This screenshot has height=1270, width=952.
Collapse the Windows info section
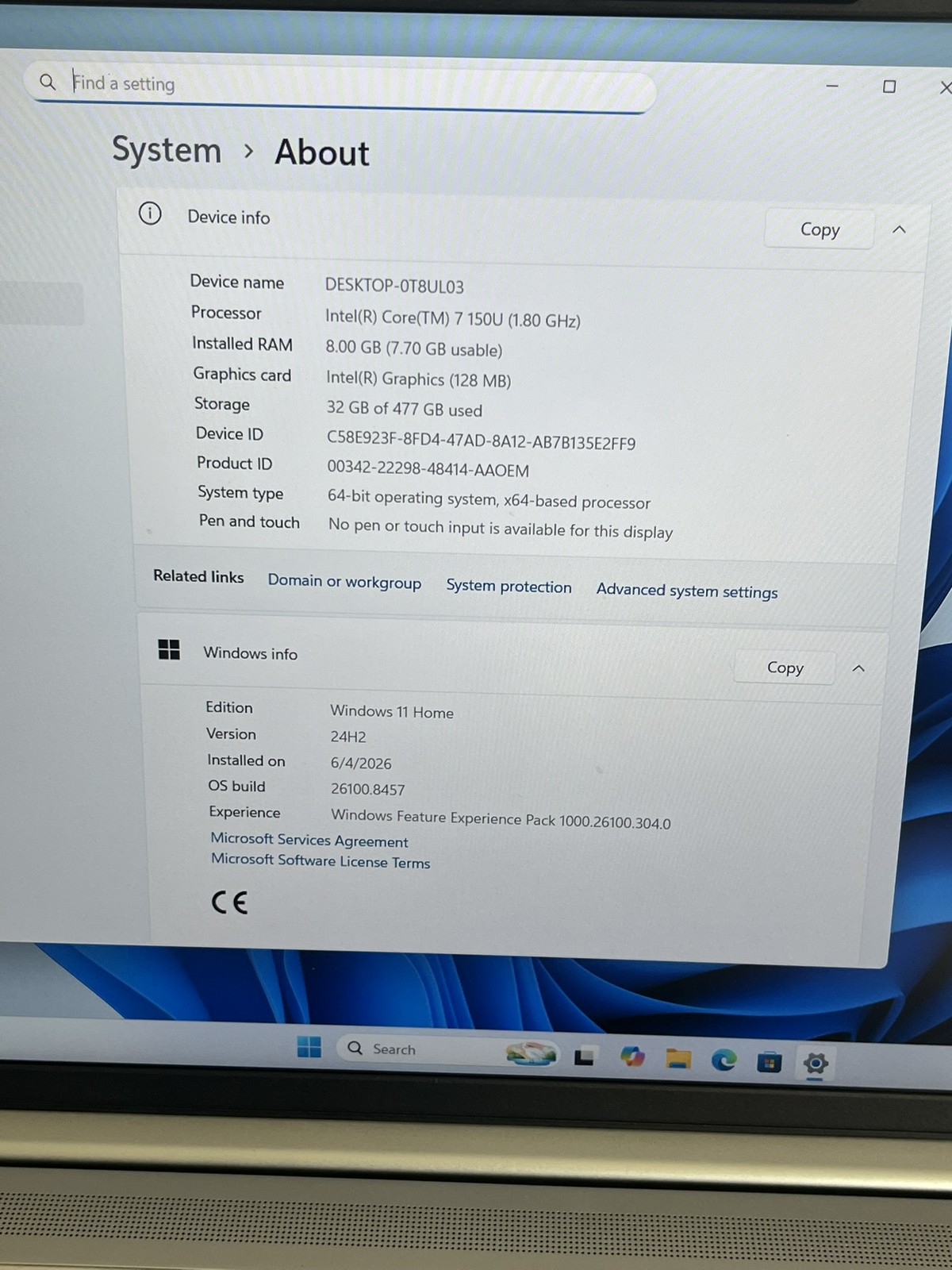(858, 668)
